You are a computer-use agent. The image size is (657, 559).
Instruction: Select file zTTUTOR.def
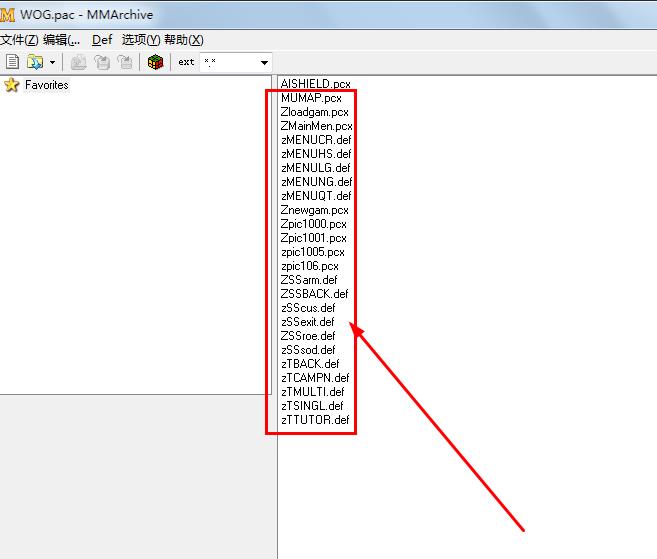click(x=315, y=419)
